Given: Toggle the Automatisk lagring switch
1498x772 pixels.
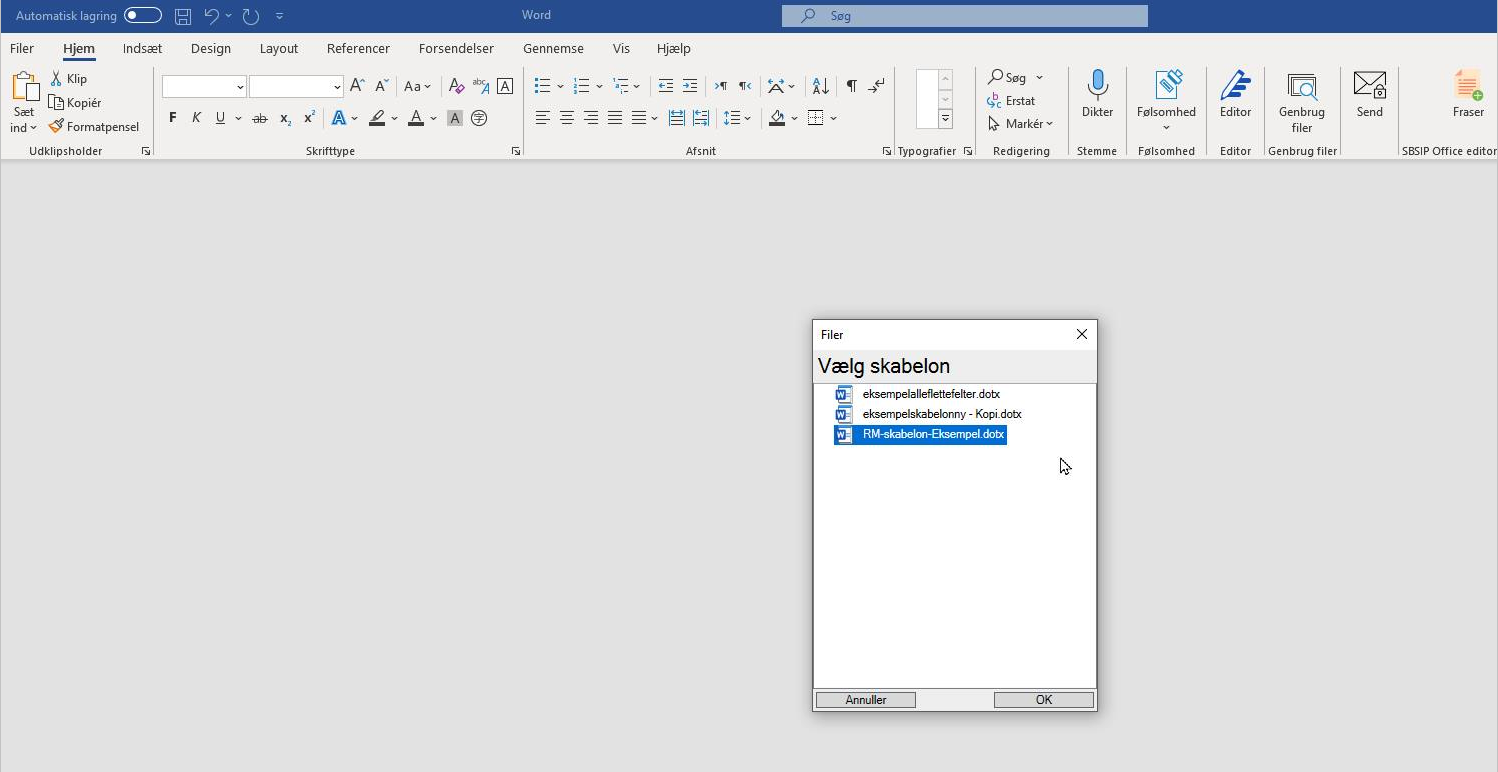Looking at the screenshot, I should [x=143, y=16].
